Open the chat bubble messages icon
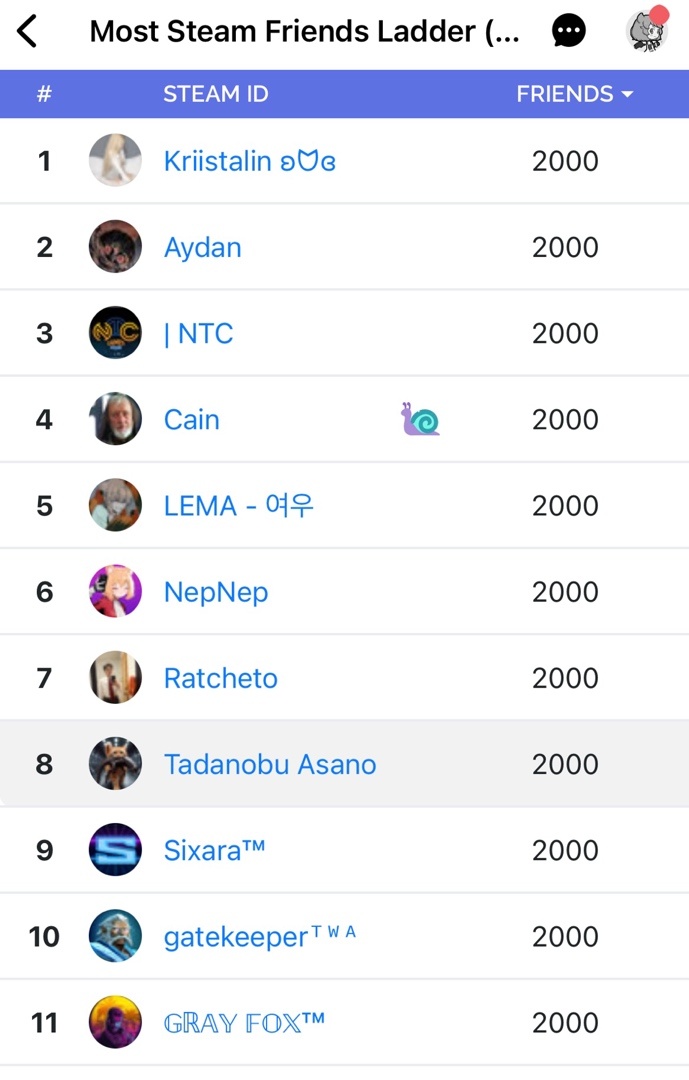 (569, 32)
